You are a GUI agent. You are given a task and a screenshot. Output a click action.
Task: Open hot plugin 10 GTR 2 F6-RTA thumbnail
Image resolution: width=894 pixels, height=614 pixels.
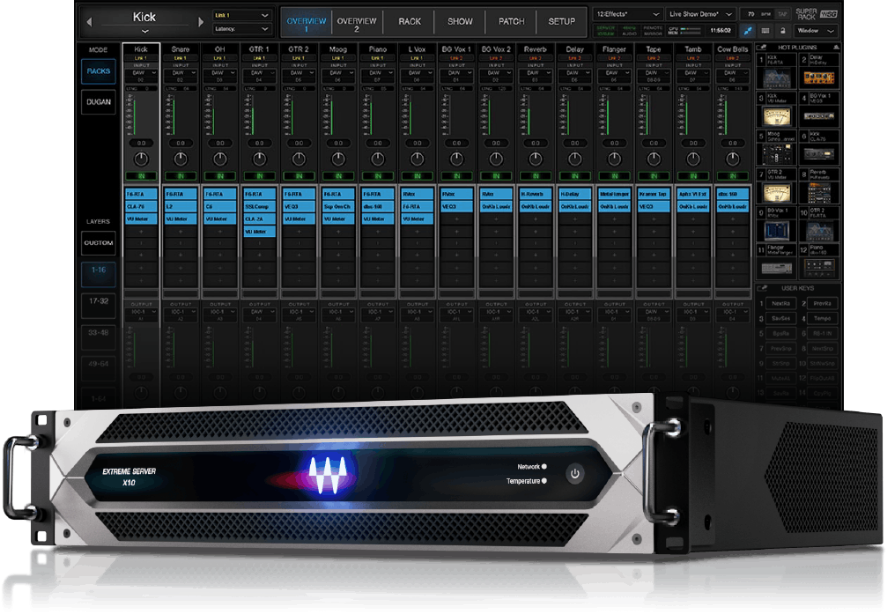(819, 230)
